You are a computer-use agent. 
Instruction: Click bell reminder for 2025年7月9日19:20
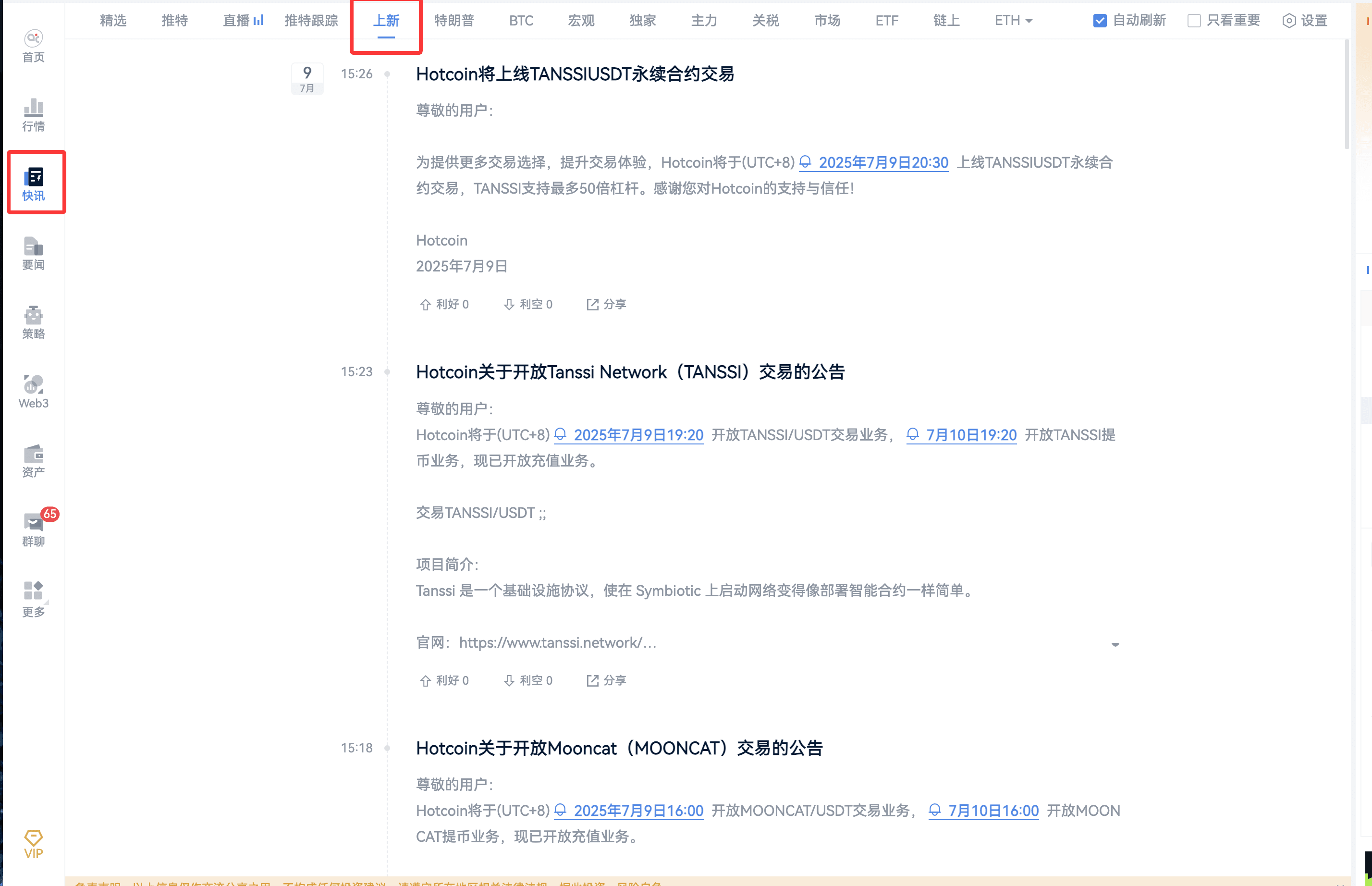[x=560, y=435]
